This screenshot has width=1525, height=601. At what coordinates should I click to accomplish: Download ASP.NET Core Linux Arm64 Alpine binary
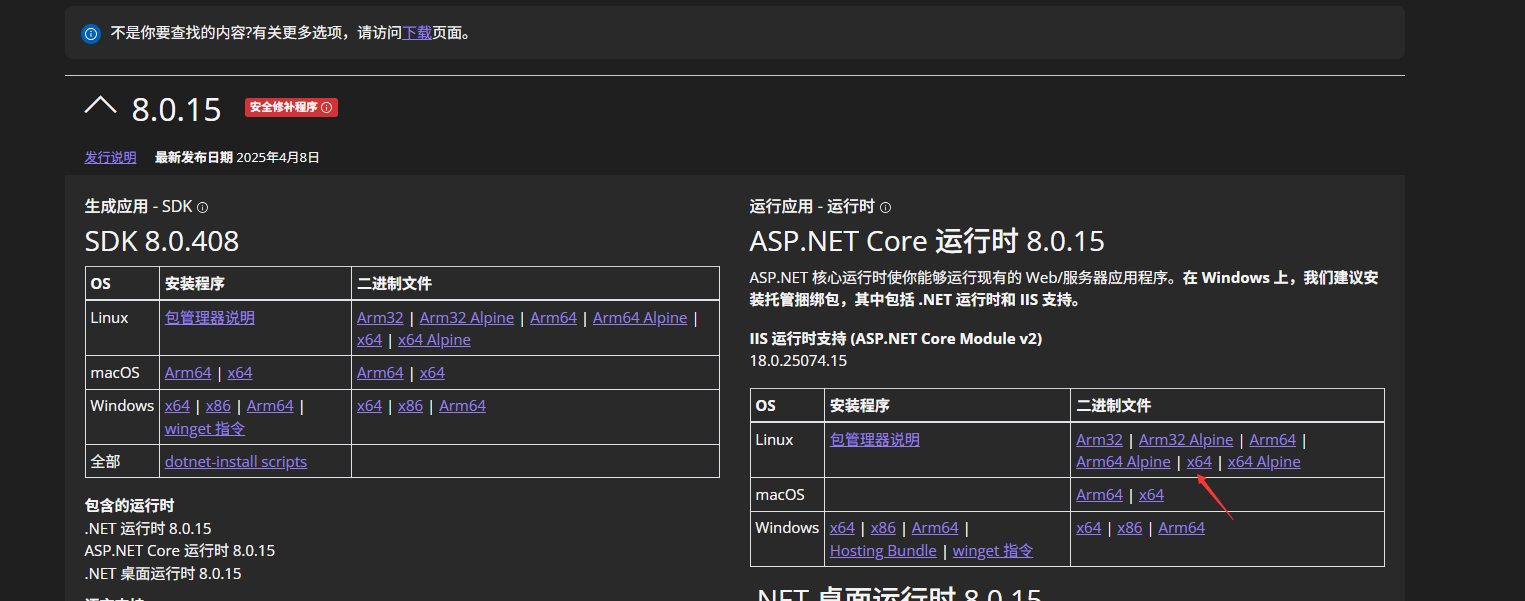click(1123, 461)
